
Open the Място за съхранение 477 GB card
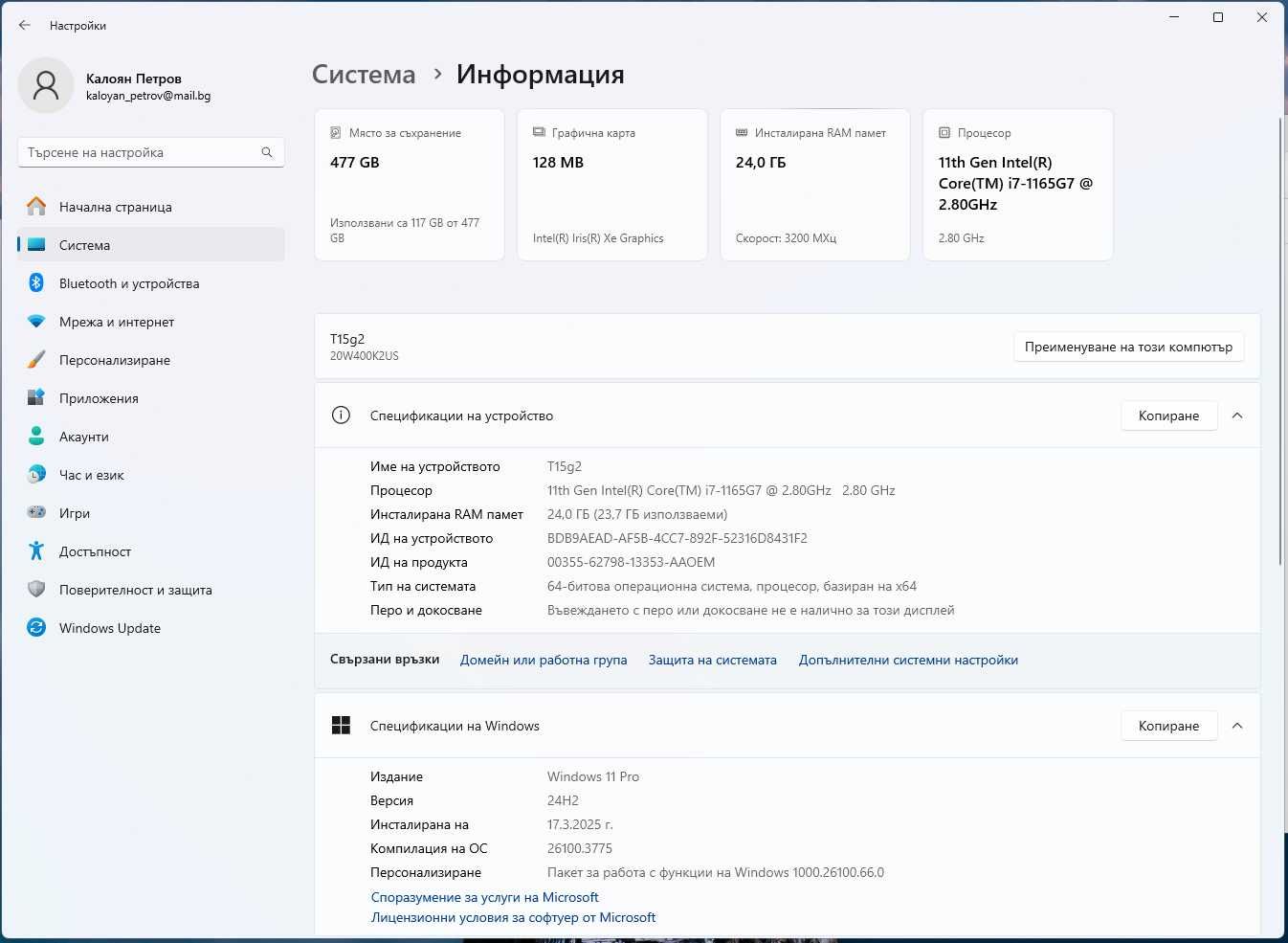[410, 185]
